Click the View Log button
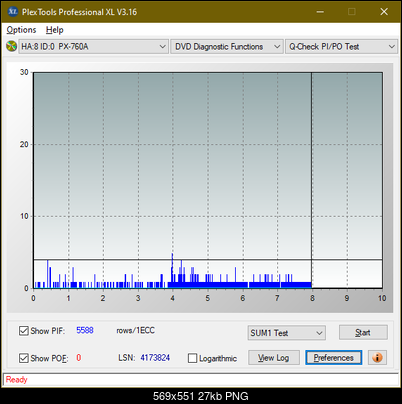This screenshot has width=402, height=404. pos(274,358)
